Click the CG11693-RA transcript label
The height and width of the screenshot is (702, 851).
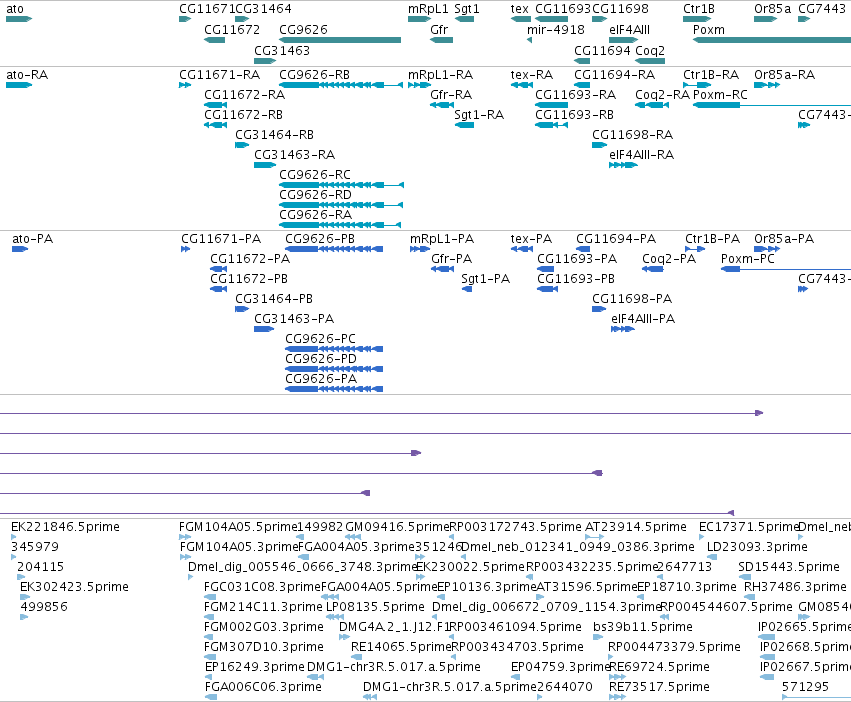575,94
